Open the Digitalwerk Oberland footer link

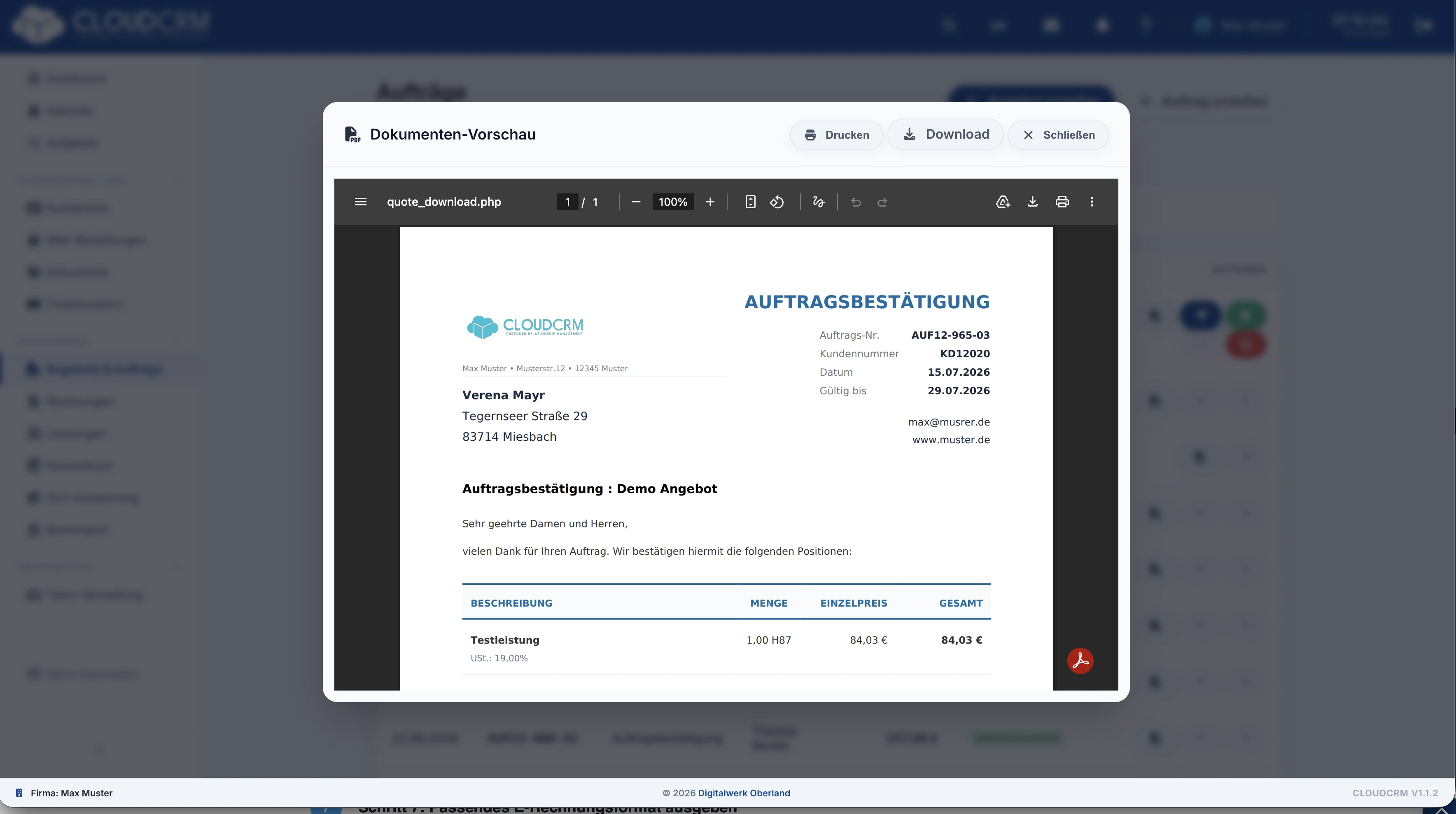744,793
